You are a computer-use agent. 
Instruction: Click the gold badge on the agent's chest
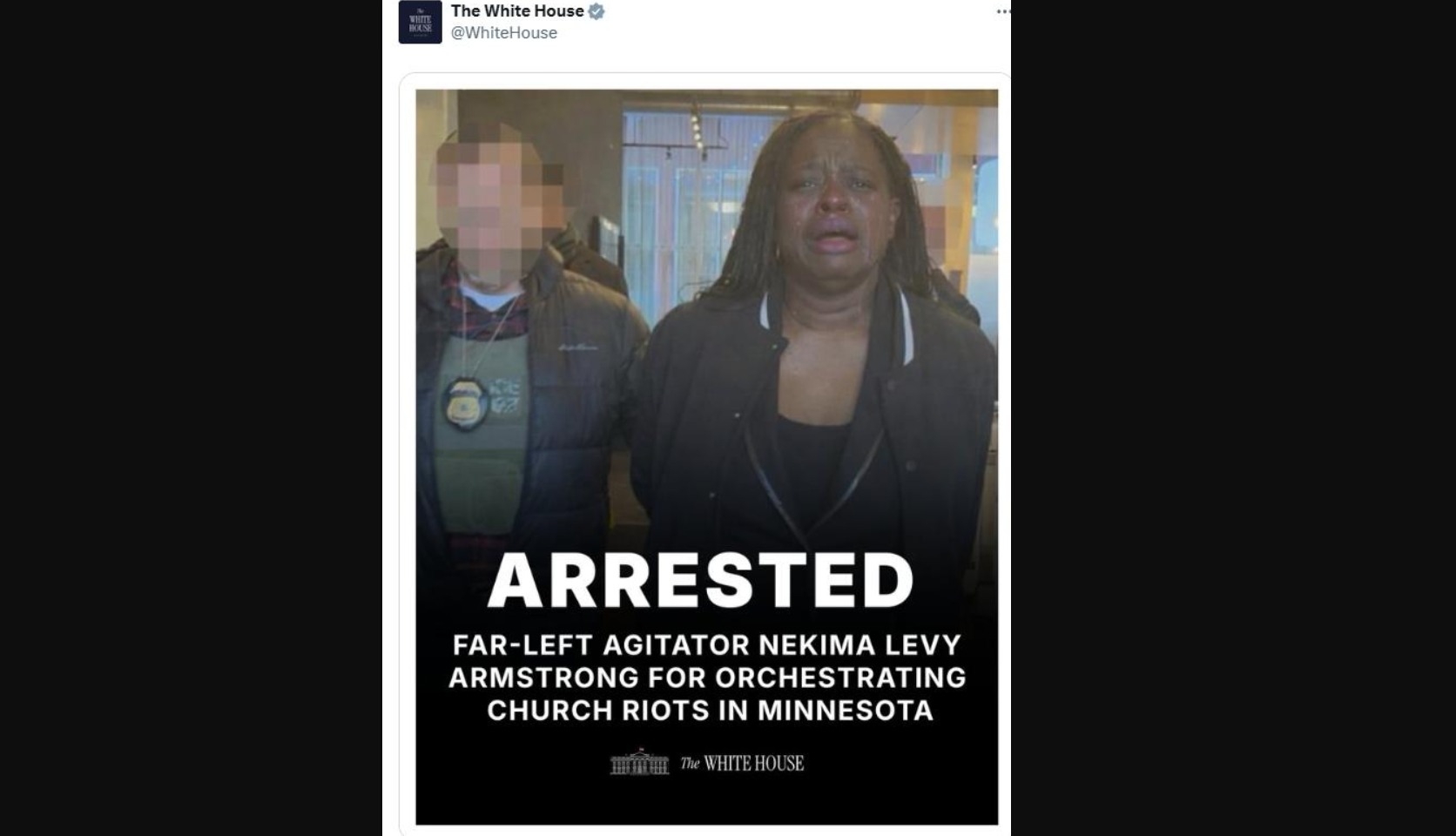coord(466,404)
